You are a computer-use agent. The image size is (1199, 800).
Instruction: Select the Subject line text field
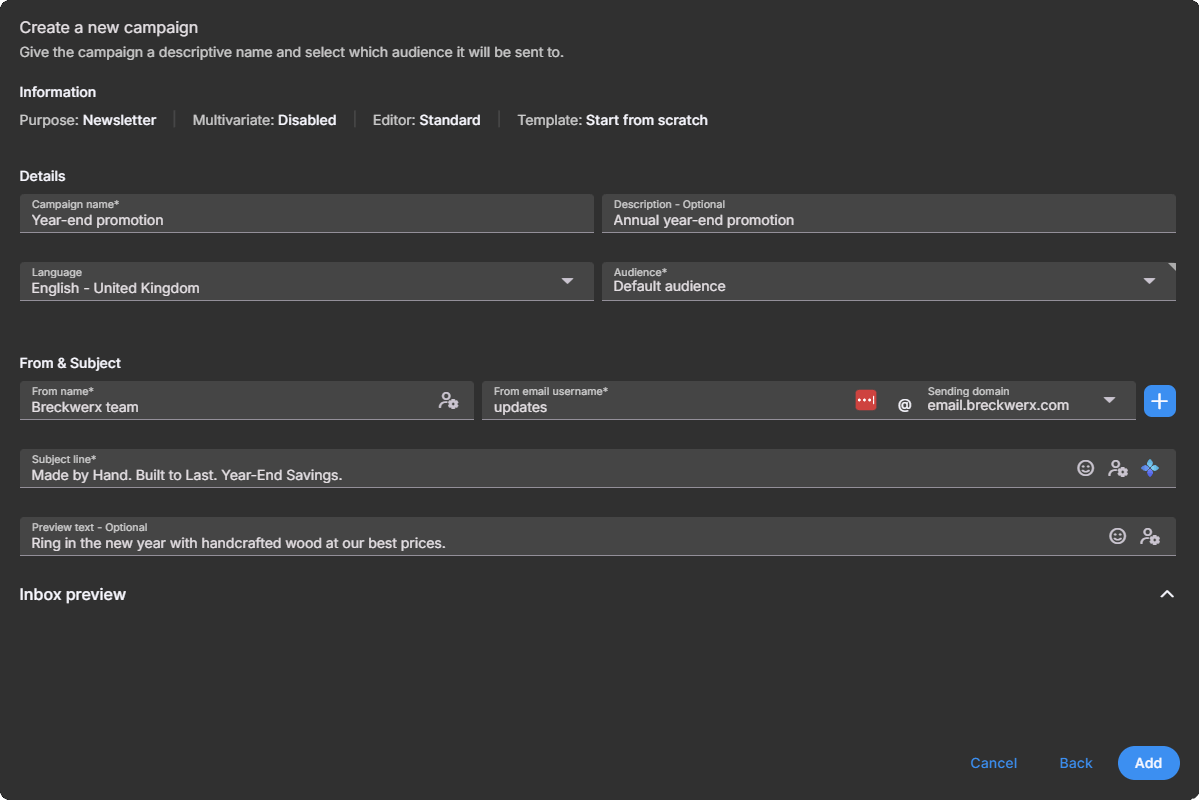click(x=500, y=473)
